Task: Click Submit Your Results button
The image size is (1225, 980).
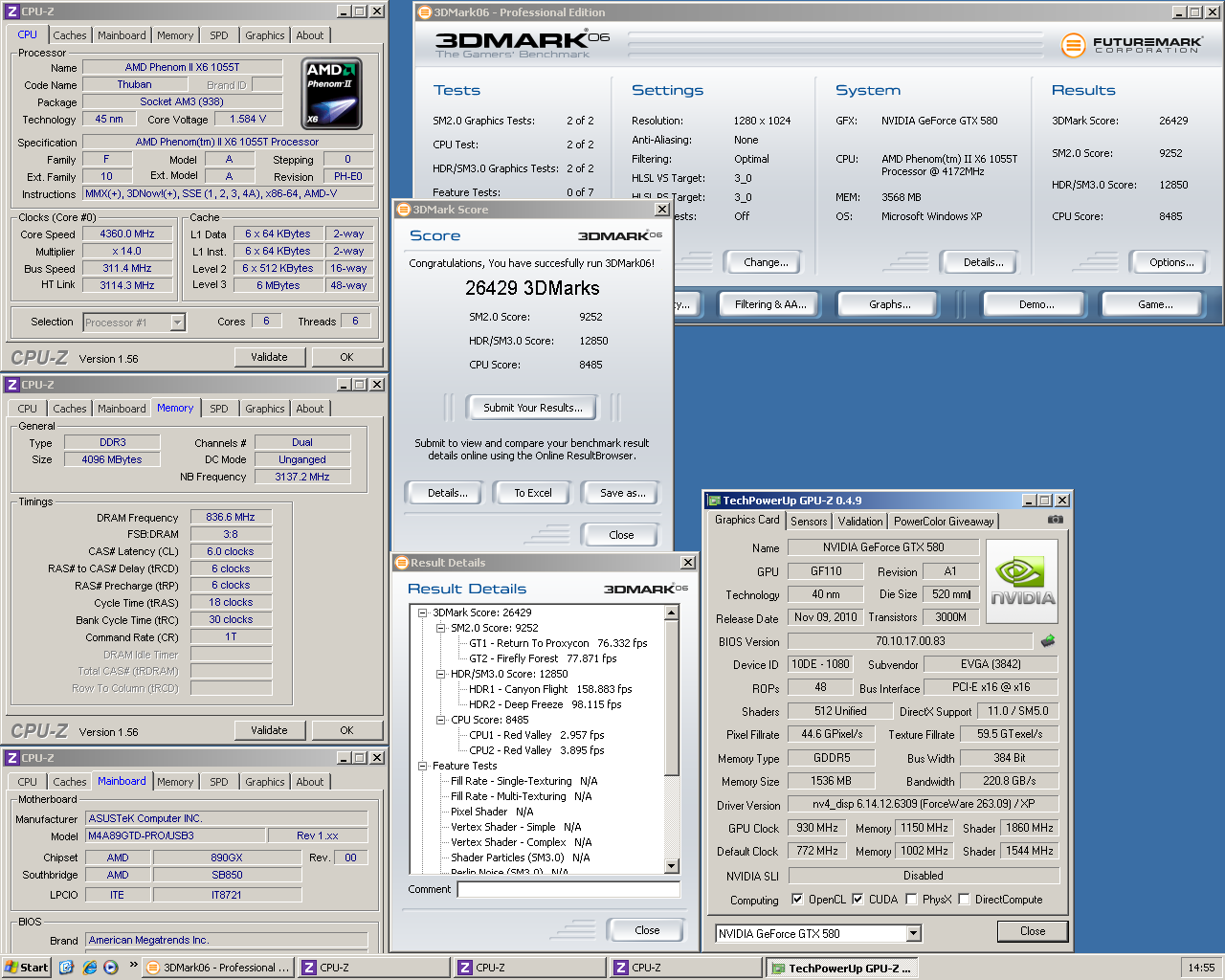Action: (532, 408)
